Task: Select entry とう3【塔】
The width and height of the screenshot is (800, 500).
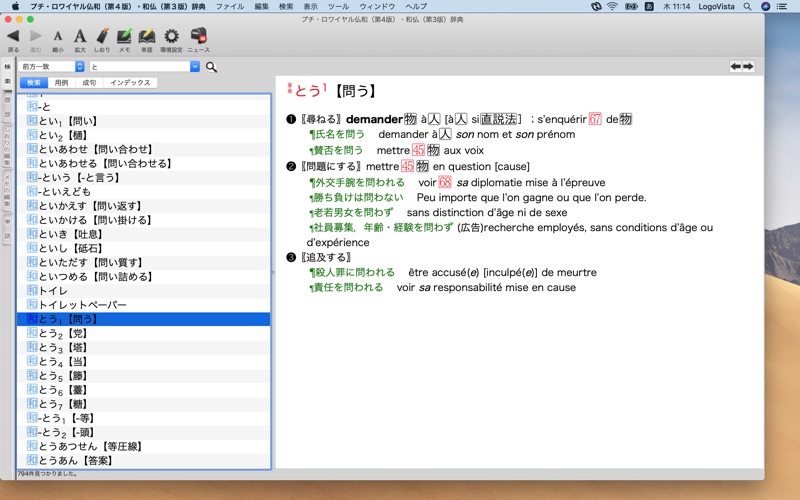Action: [143, 347]
